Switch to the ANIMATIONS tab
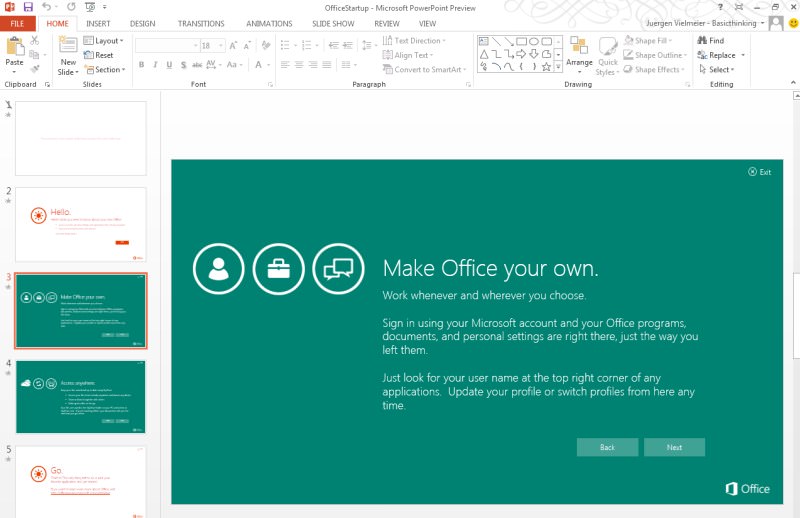Screen dimensions: 800x518 [269, 23]
